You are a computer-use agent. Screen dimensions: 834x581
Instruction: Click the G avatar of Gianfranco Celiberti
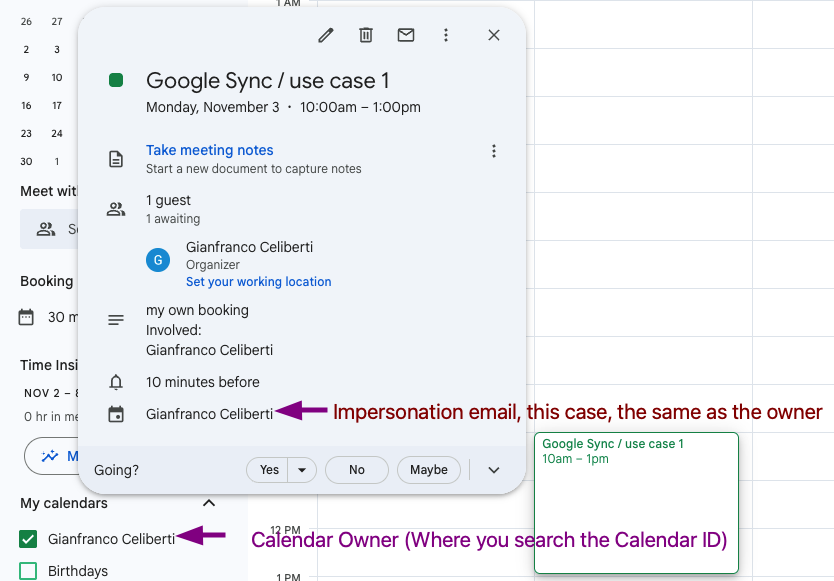tap(158, 260)
